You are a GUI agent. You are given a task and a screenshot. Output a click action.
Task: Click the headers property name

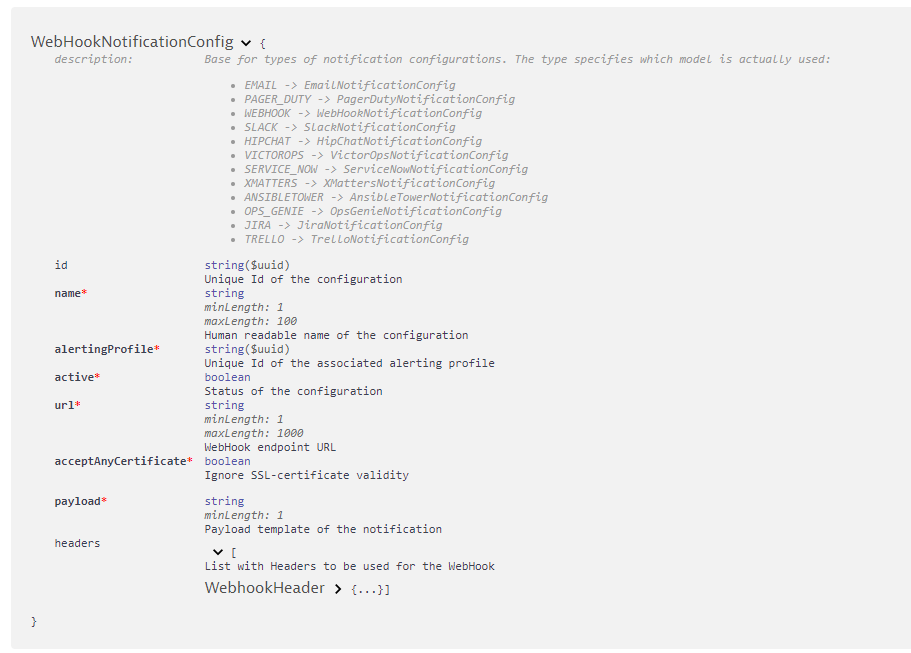point(77,543)
